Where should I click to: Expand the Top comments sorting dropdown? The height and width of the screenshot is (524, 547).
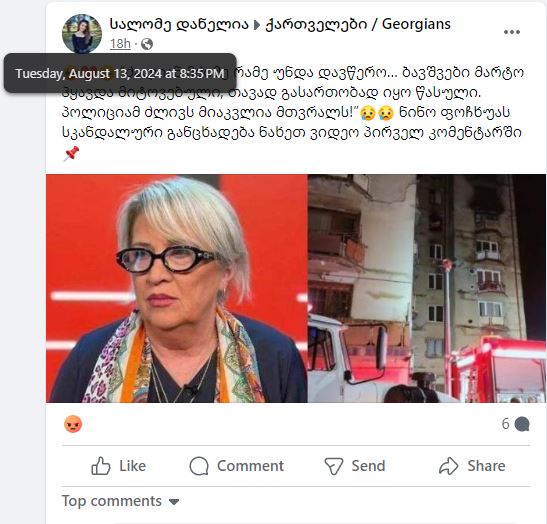pyautogui.click(x=121, y=501)
